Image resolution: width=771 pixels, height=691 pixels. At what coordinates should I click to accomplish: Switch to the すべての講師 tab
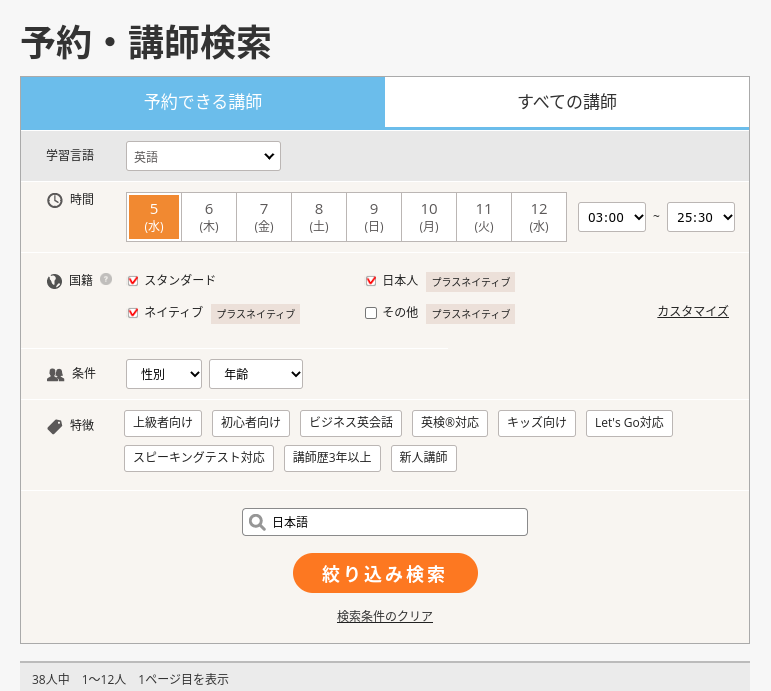click(567, 102)
